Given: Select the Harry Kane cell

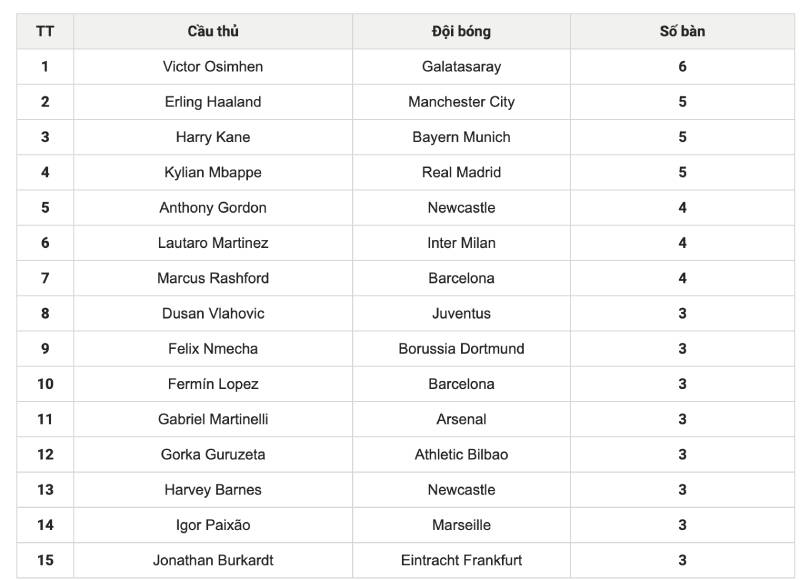Looking at the screenshot, I should pos(213,137).
